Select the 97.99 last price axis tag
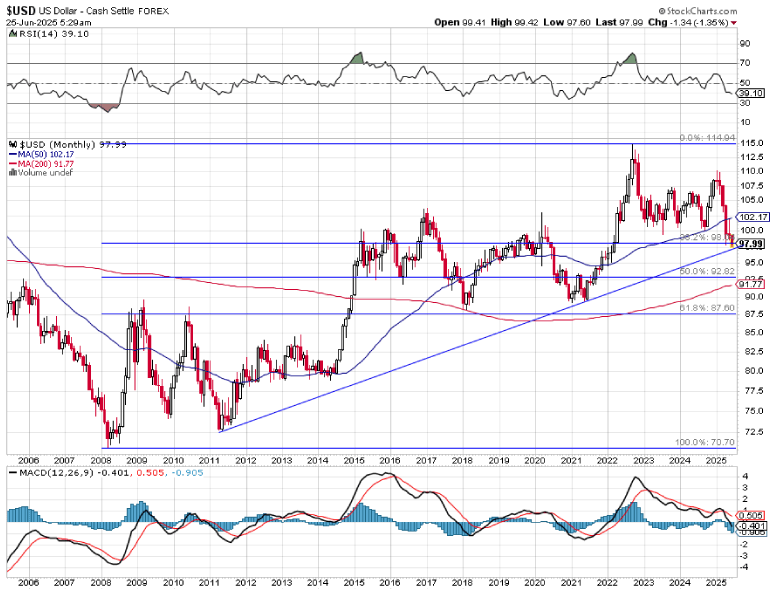 (751, 243)
